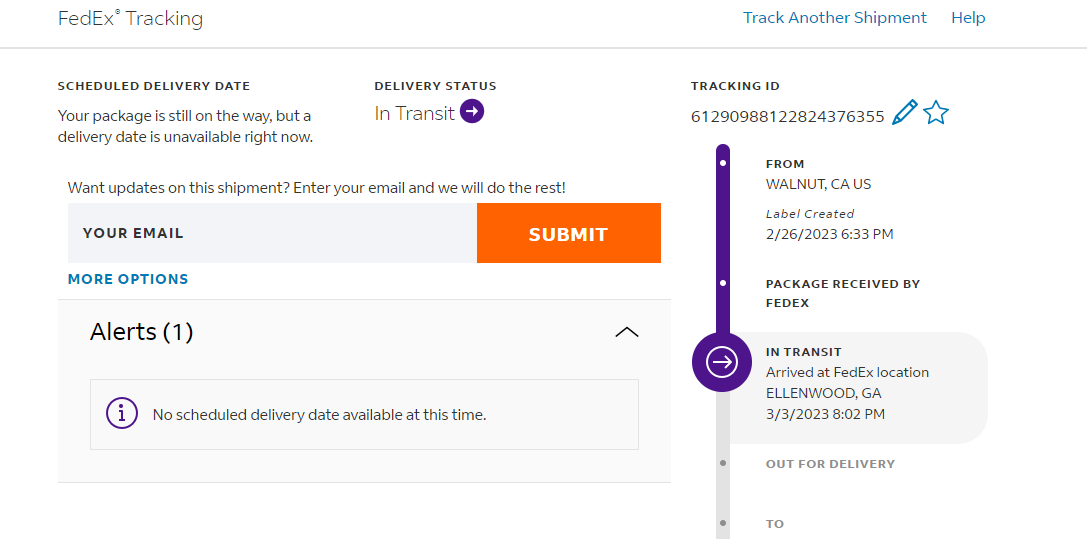The image size is (1087, 539).
Task: Click the star favorite icon
Action: (x=936, y=113)
